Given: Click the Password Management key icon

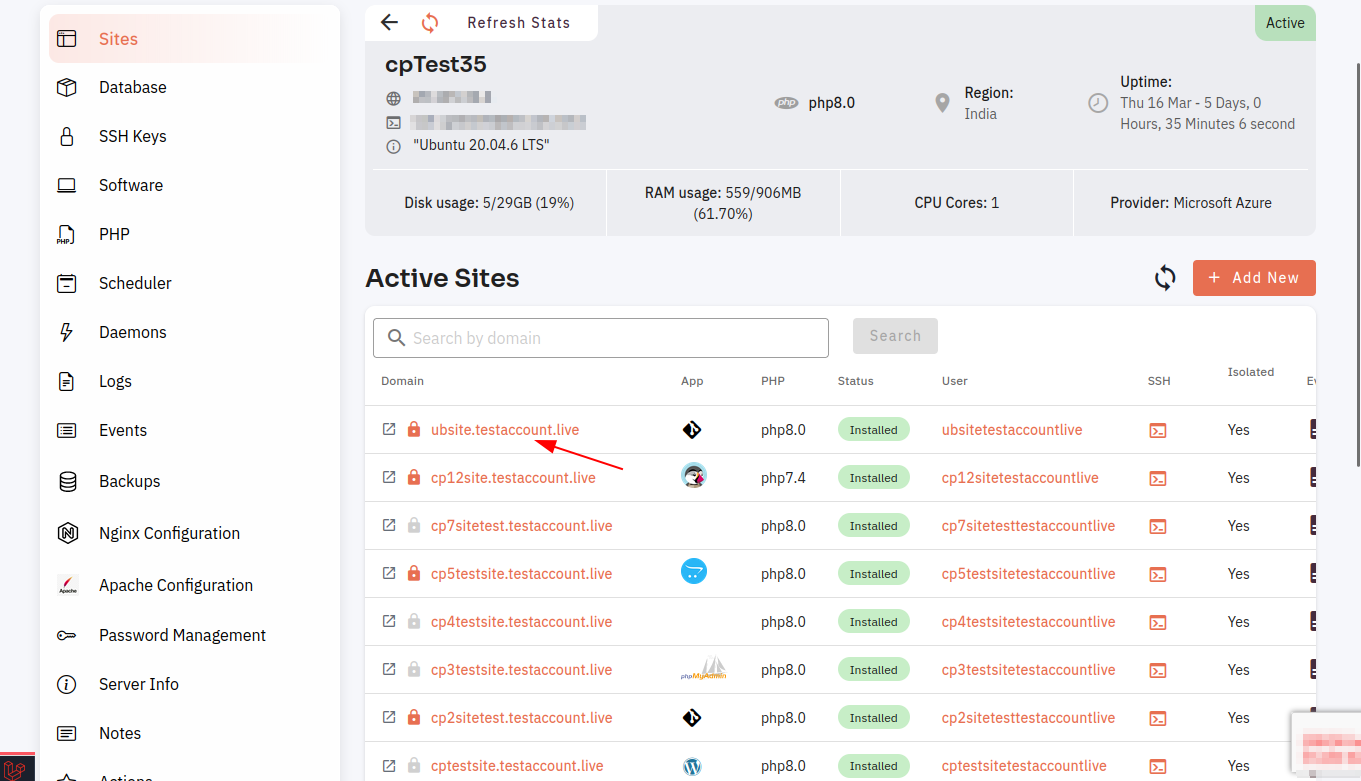Looking at the screenshot, I should point(67,635).
